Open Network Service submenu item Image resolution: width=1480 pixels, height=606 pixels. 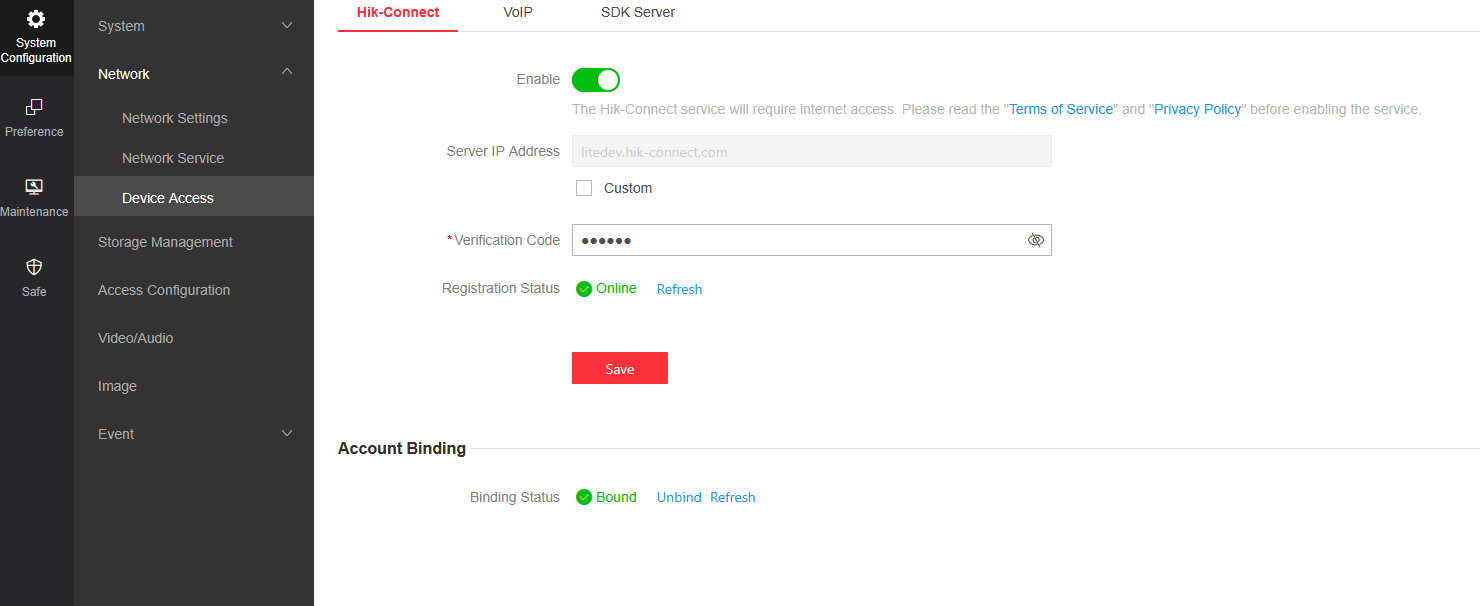pyautogui.click(x=173, y=158)
